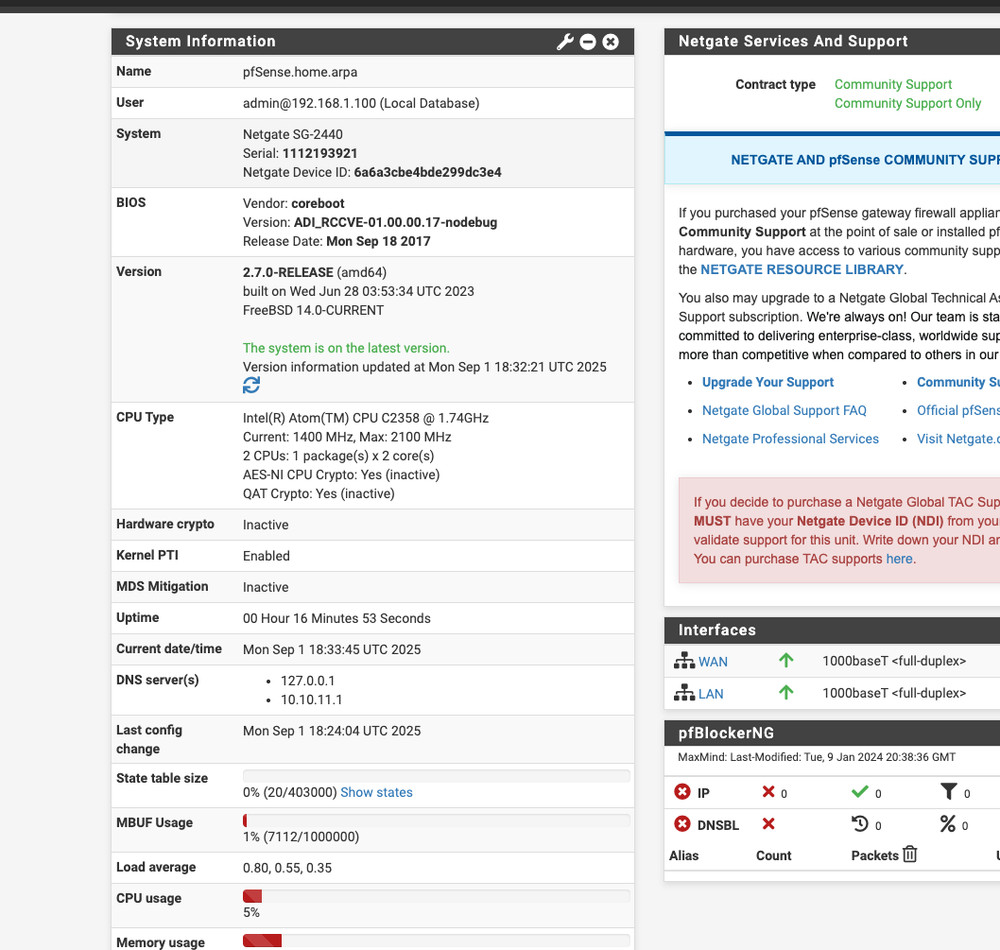Screen dimensions: 1000x950
Task: Click the red DNSBL status icon
Action: [682, 824]
